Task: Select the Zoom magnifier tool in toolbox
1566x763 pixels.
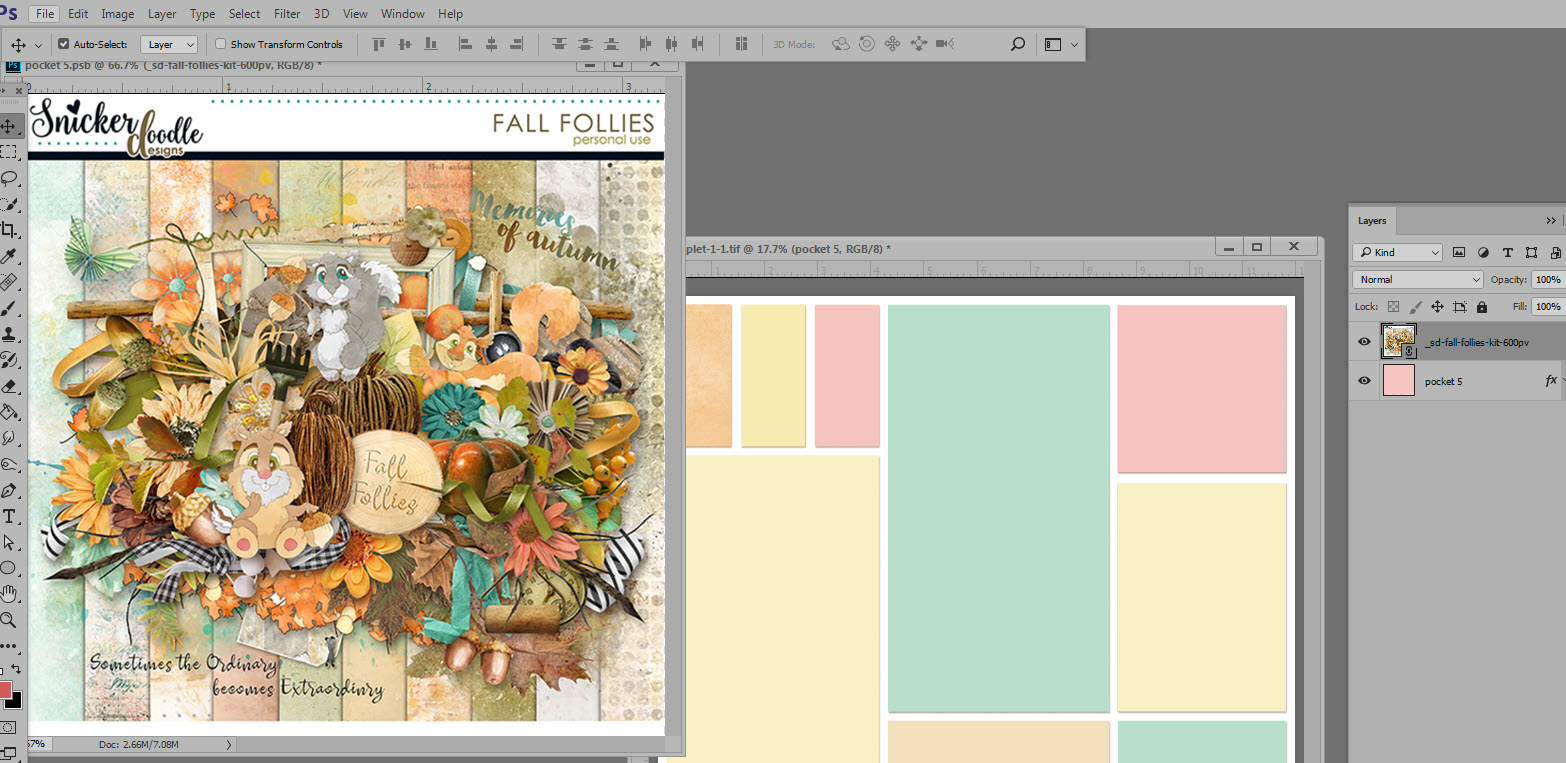Action: (x=9, y=620)
